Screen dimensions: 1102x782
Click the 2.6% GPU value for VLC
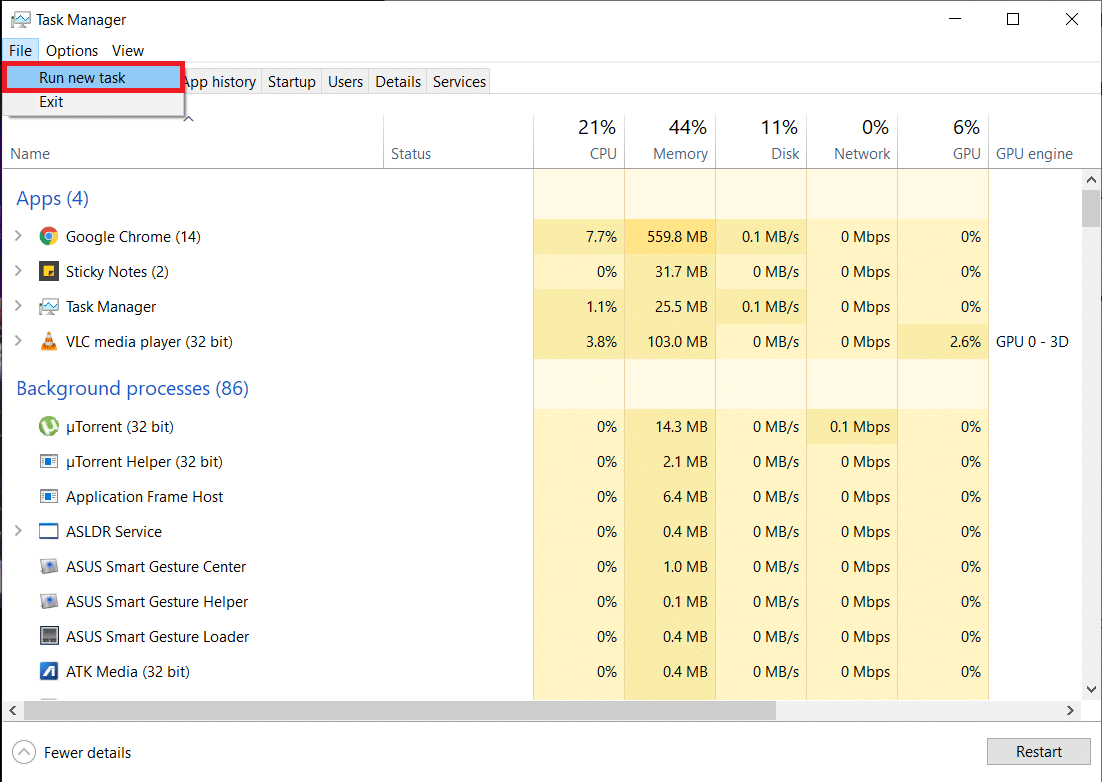pyautogui.click(x=965, y=341)
